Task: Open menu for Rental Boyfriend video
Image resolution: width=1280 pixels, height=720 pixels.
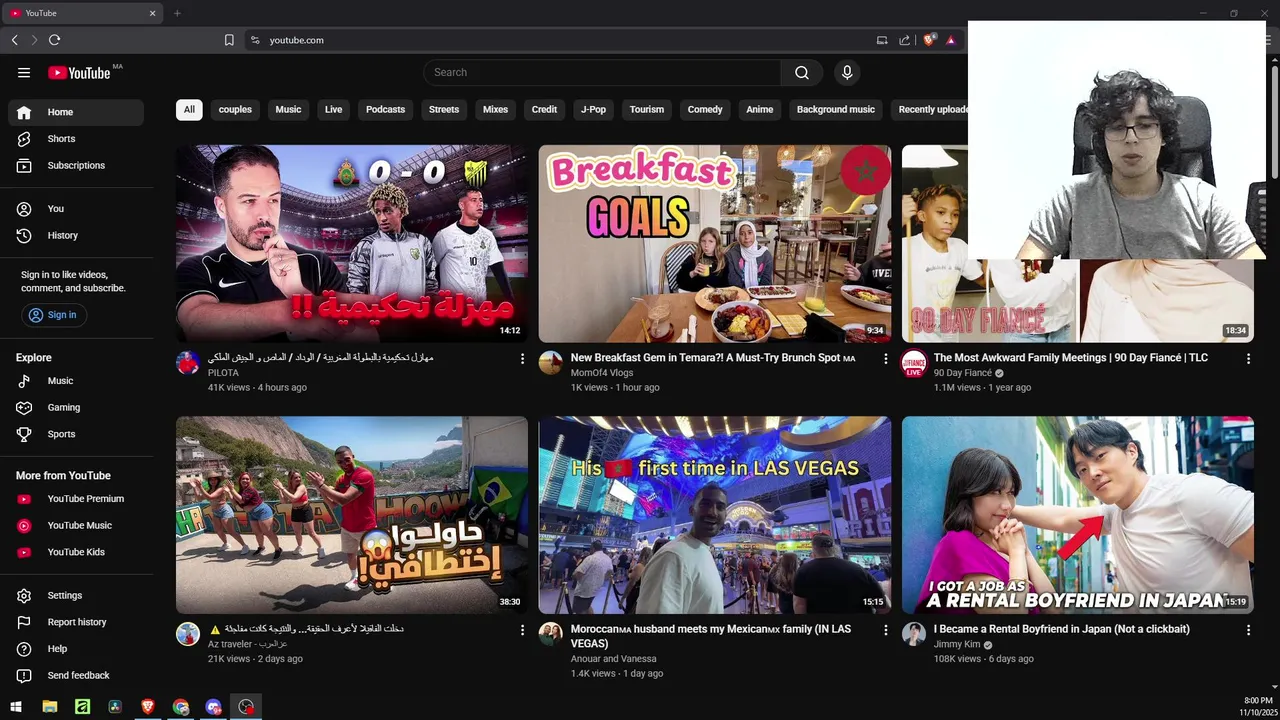Action: click(1248, 630)
